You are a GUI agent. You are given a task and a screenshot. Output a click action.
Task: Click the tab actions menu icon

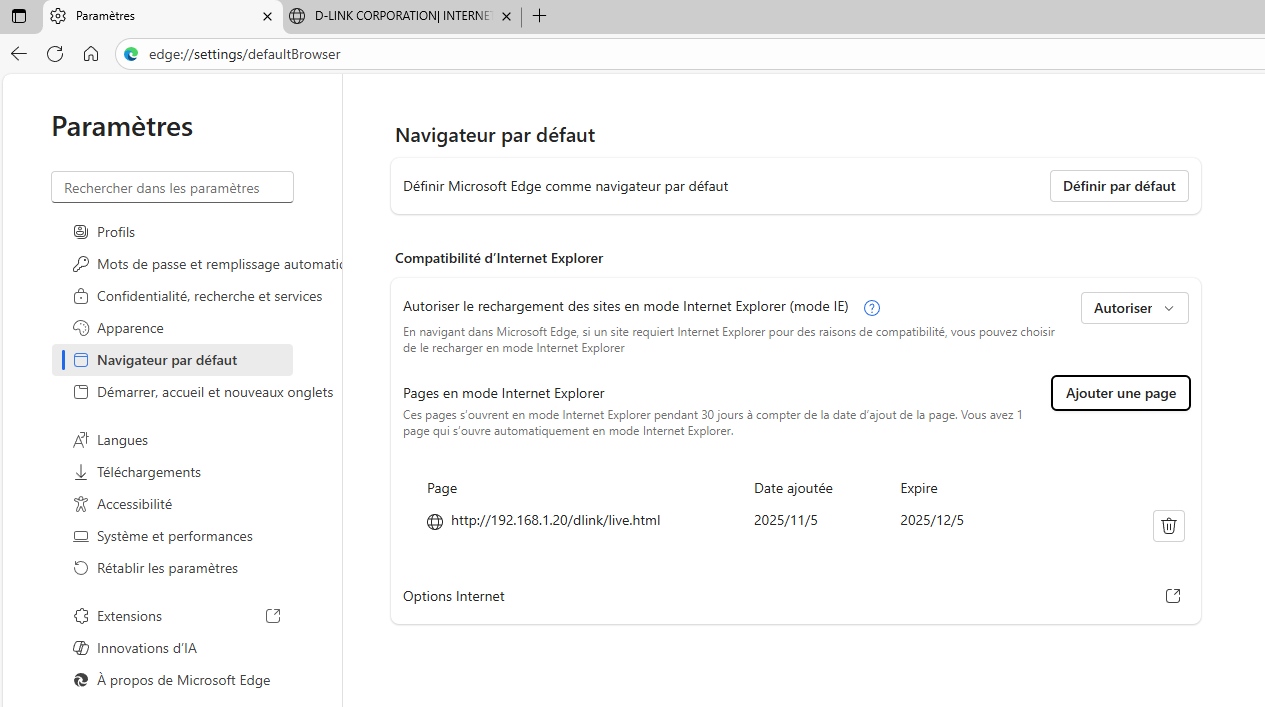tap(19, 16)
